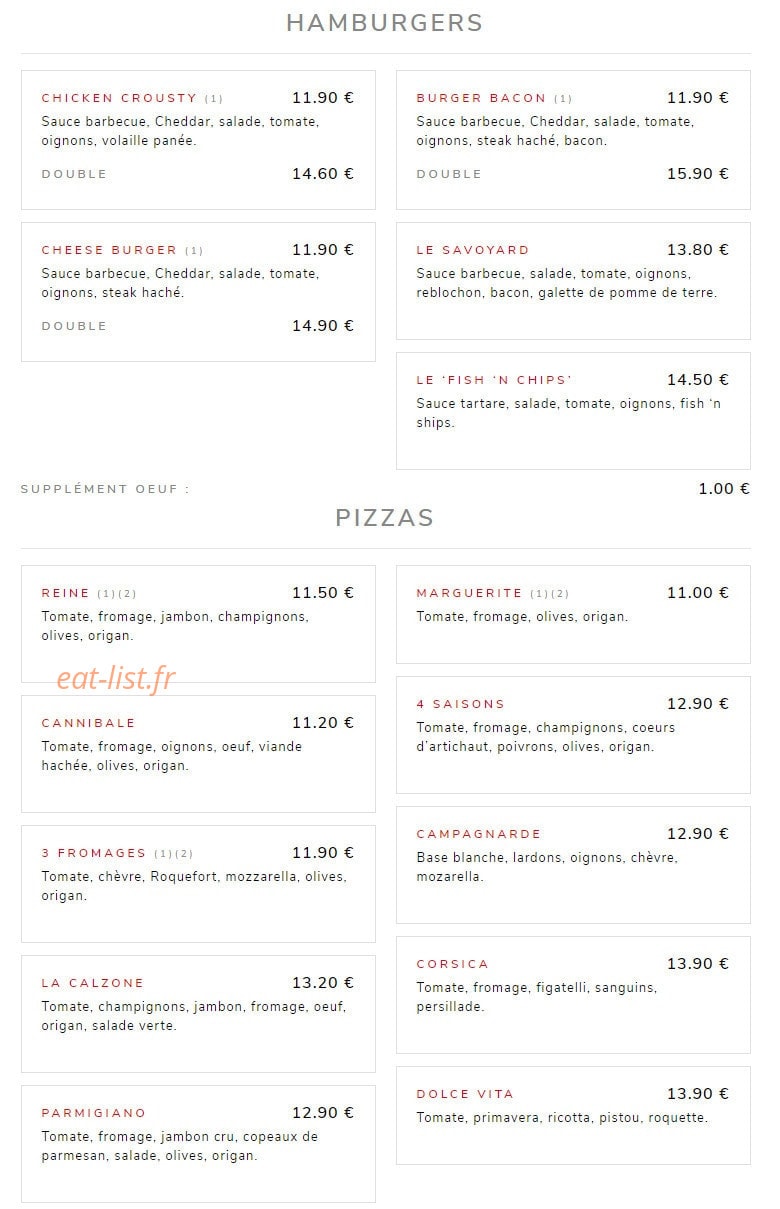Click the eat-list.fr watermark logo

point(116,679)
